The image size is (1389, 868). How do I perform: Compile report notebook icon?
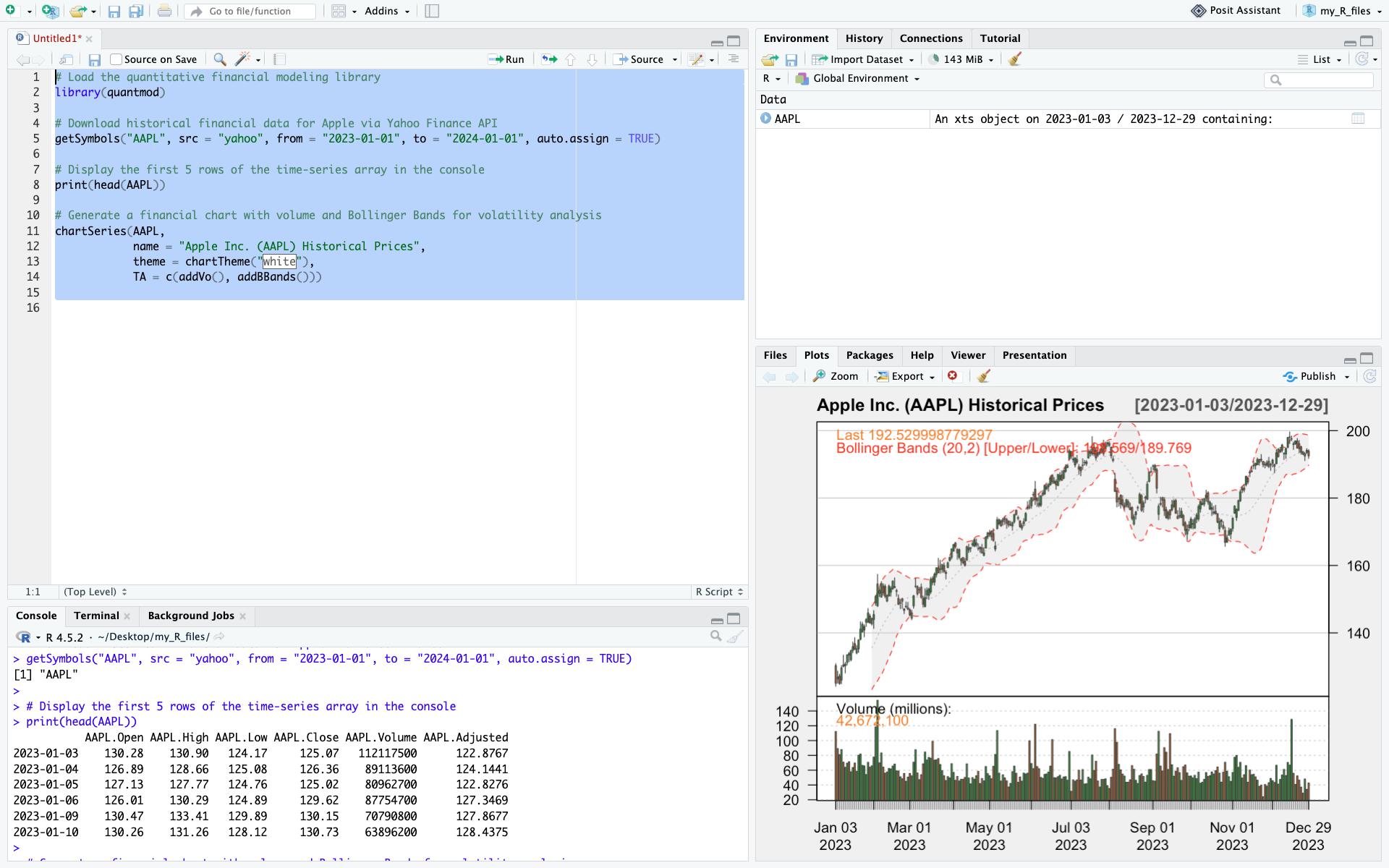click(x=280, y=59)
